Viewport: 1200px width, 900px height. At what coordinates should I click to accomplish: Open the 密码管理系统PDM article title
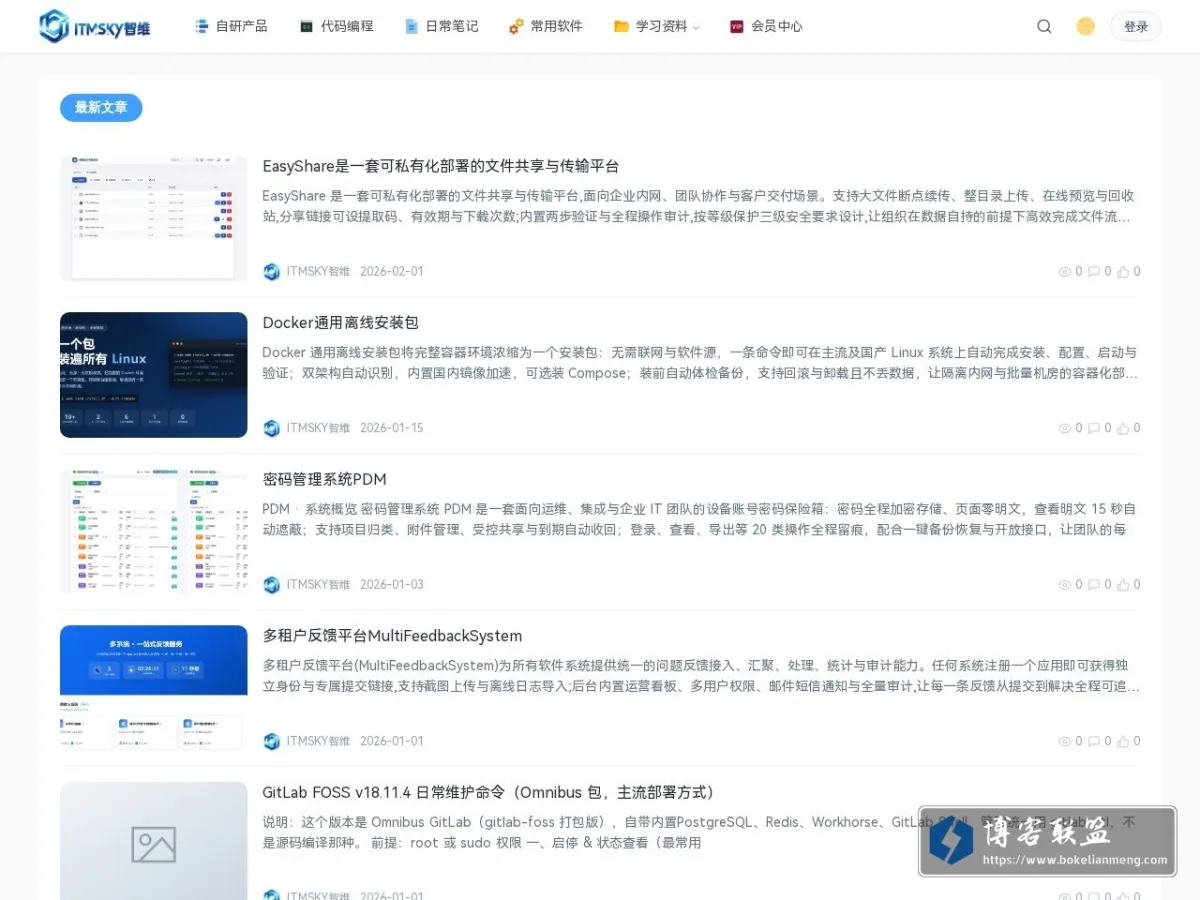tap(324, 479)
